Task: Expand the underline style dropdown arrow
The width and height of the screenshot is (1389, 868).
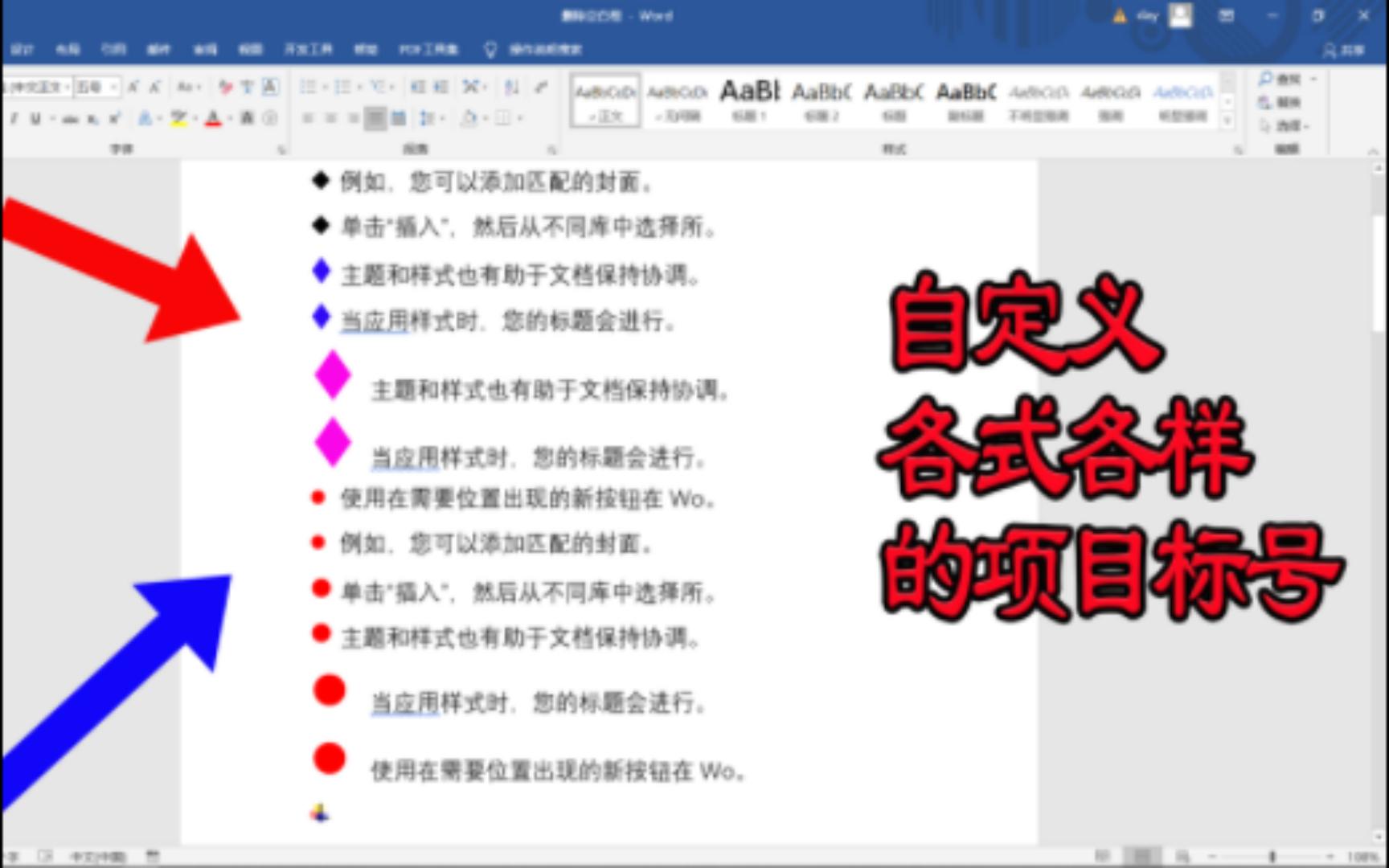Action: point(51,119)
